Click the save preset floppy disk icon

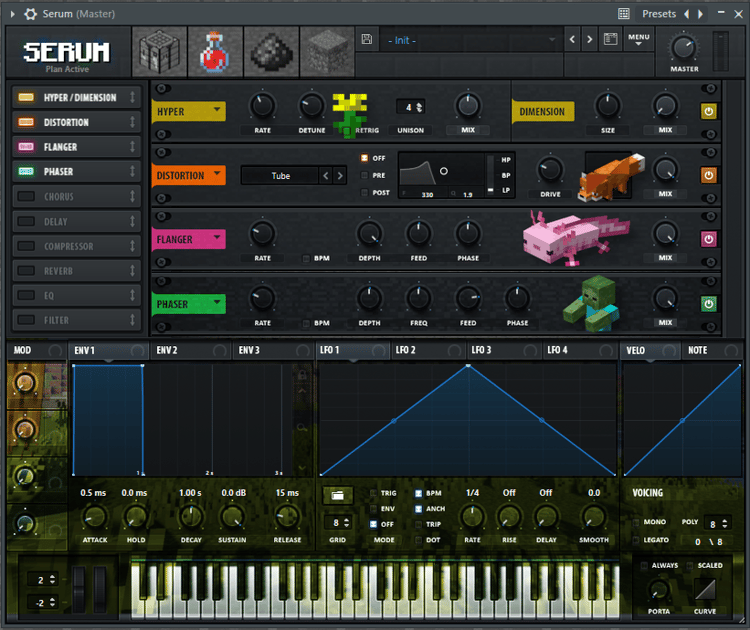(367, 39)
